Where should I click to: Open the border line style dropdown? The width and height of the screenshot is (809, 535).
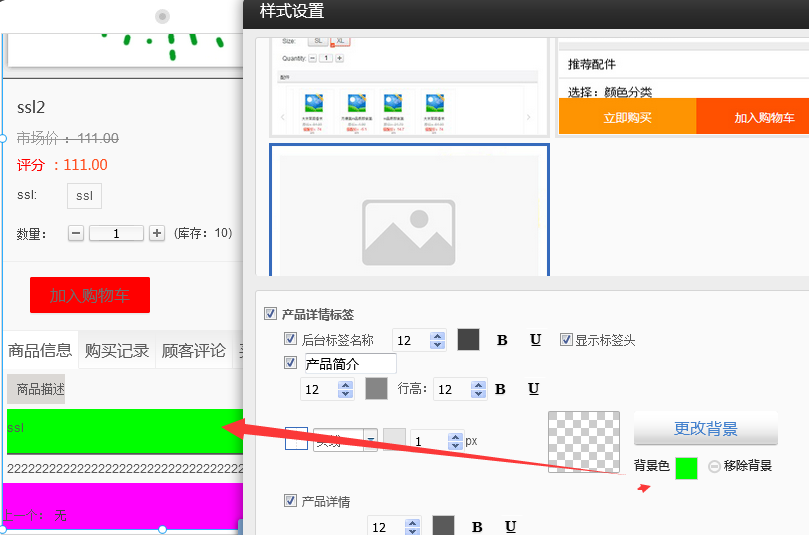pos(370,439)
